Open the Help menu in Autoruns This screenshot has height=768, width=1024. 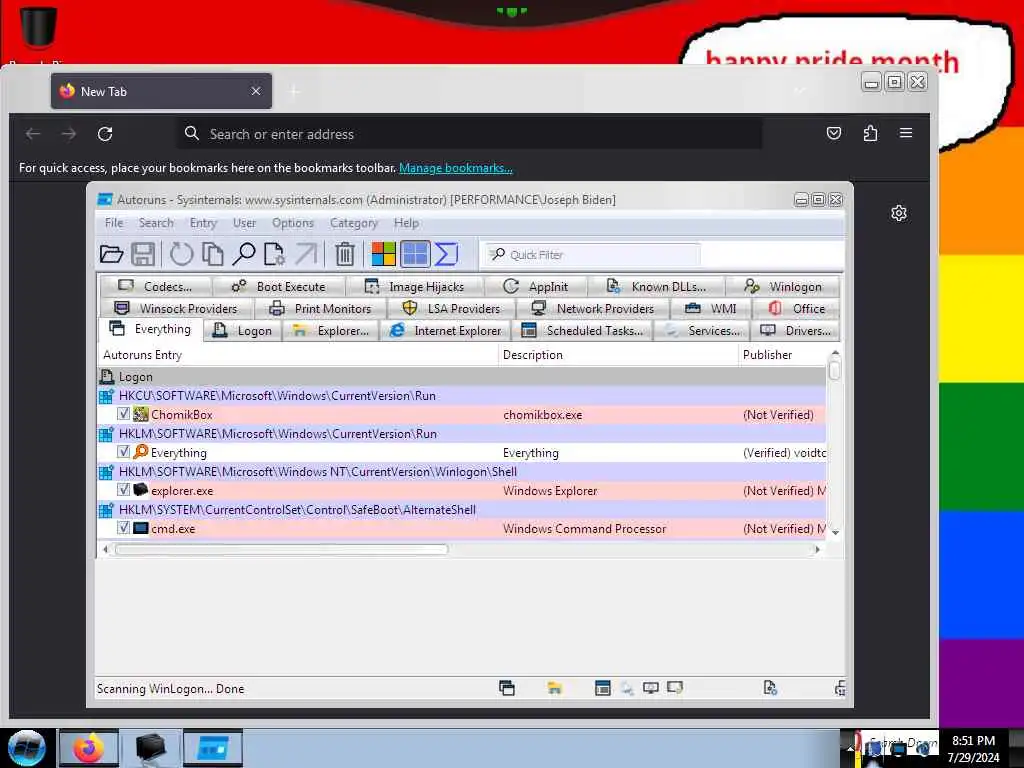coord(406,223)
